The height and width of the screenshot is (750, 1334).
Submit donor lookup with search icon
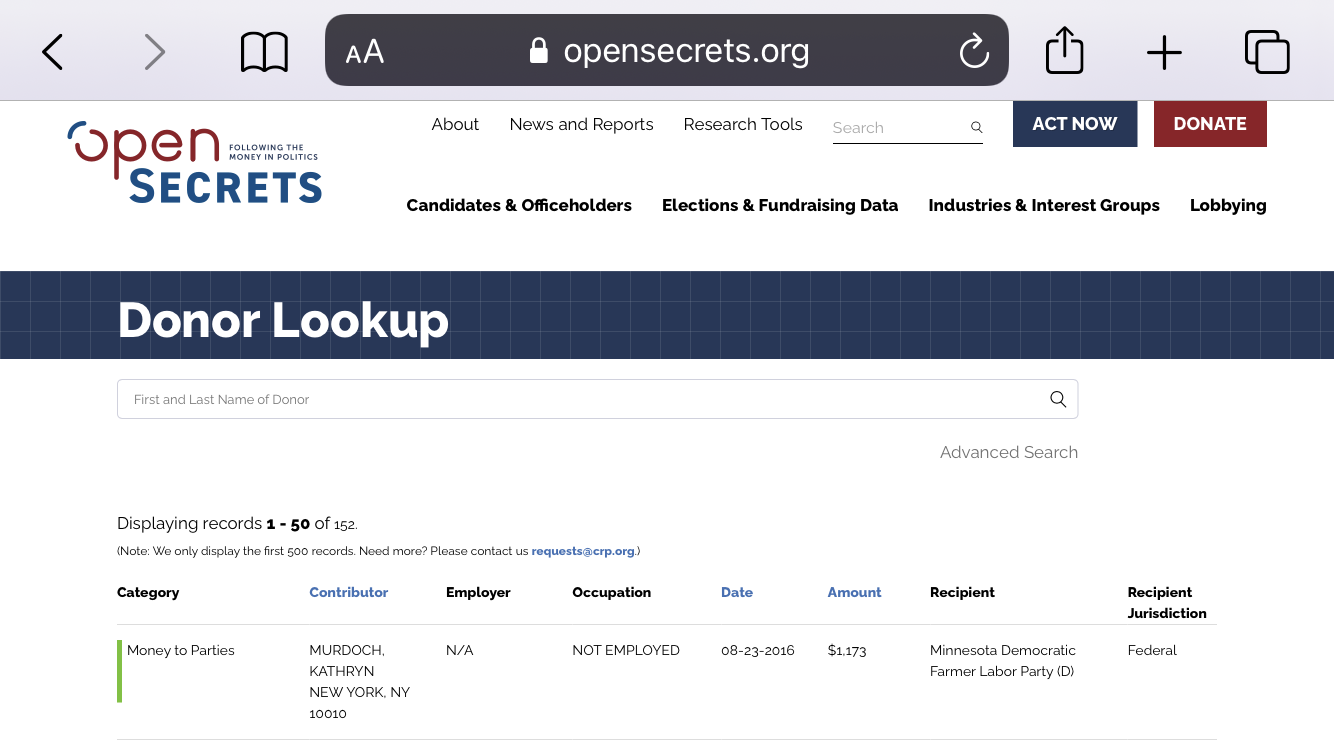pyautogui.click(x=1058, y=399)
